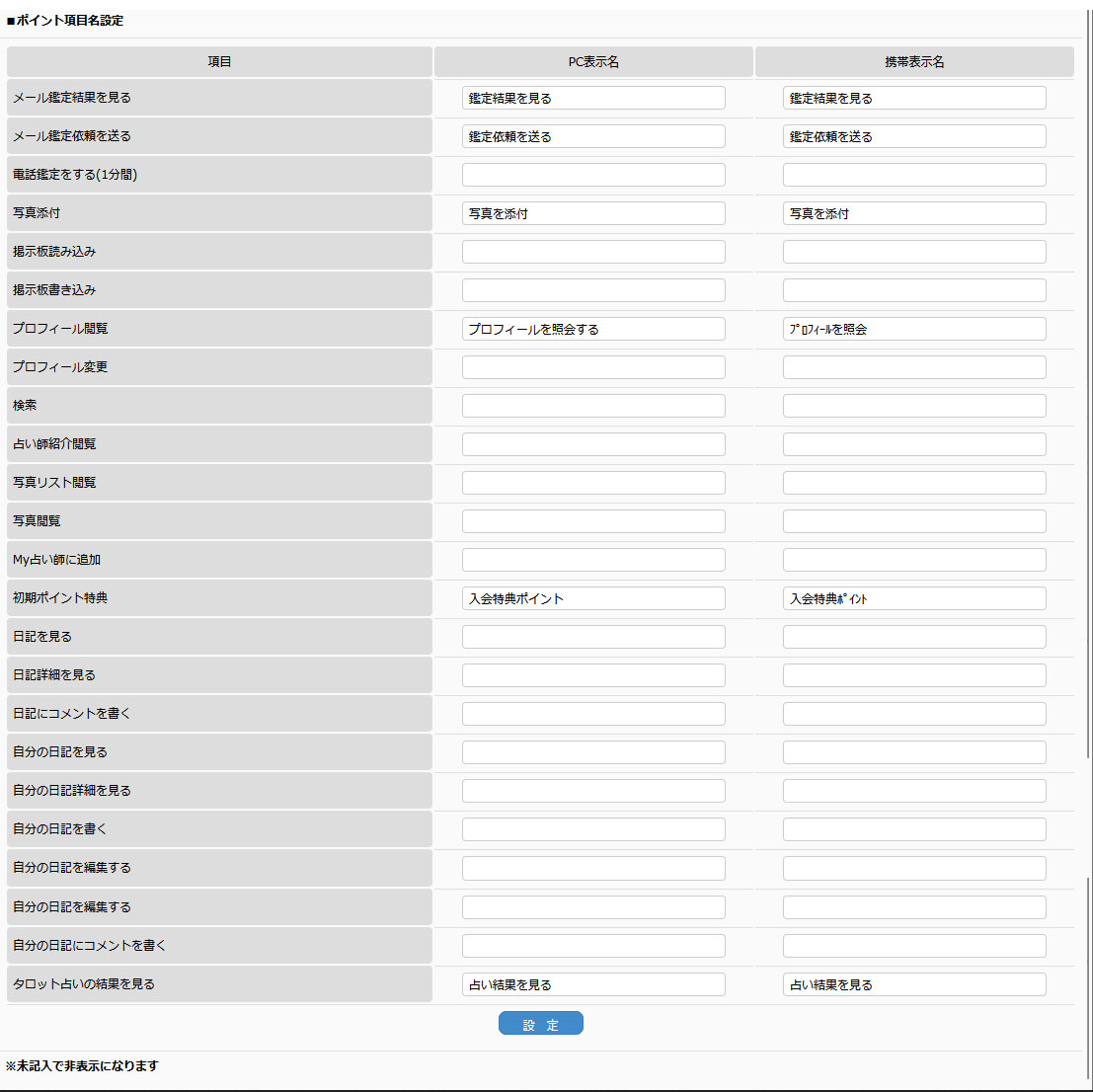This screenshot has width=1093, height=1092.
Task: Click 携帯表示名 field for 占い師紹介閲覧
Action: [x=914, y=444]
